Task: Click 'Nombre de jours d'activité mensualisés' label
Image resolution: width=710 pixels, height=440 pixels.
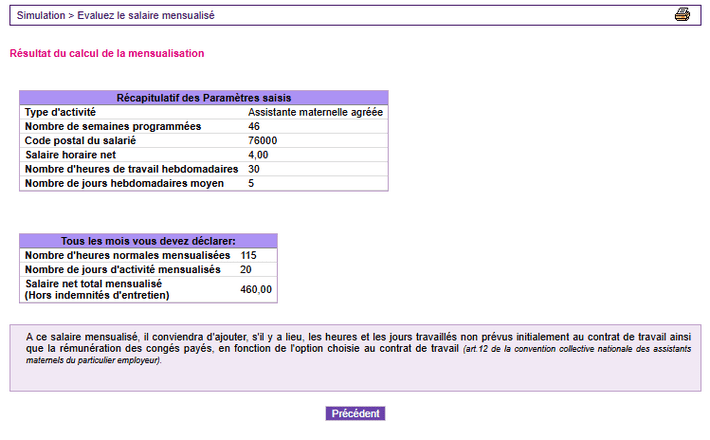Action: (122, 269)
